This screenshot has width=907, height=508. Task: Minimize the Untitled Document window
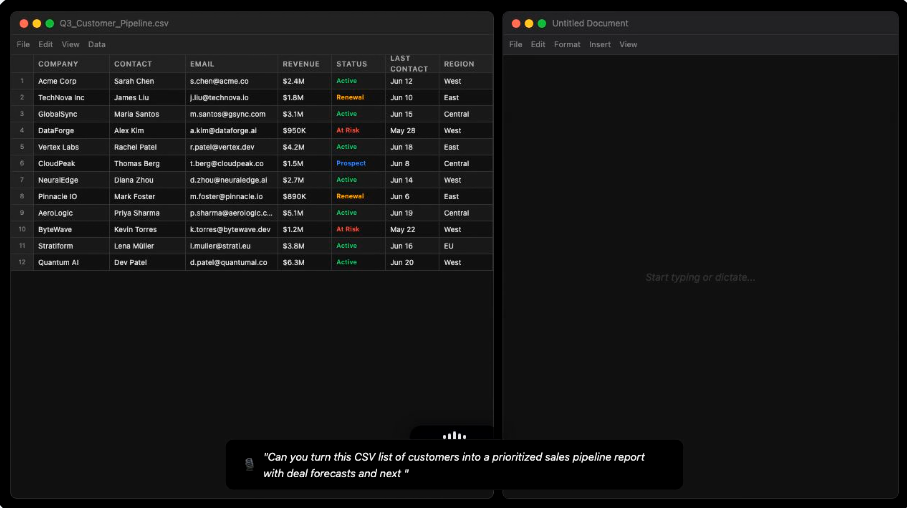(x=529, y=23)
